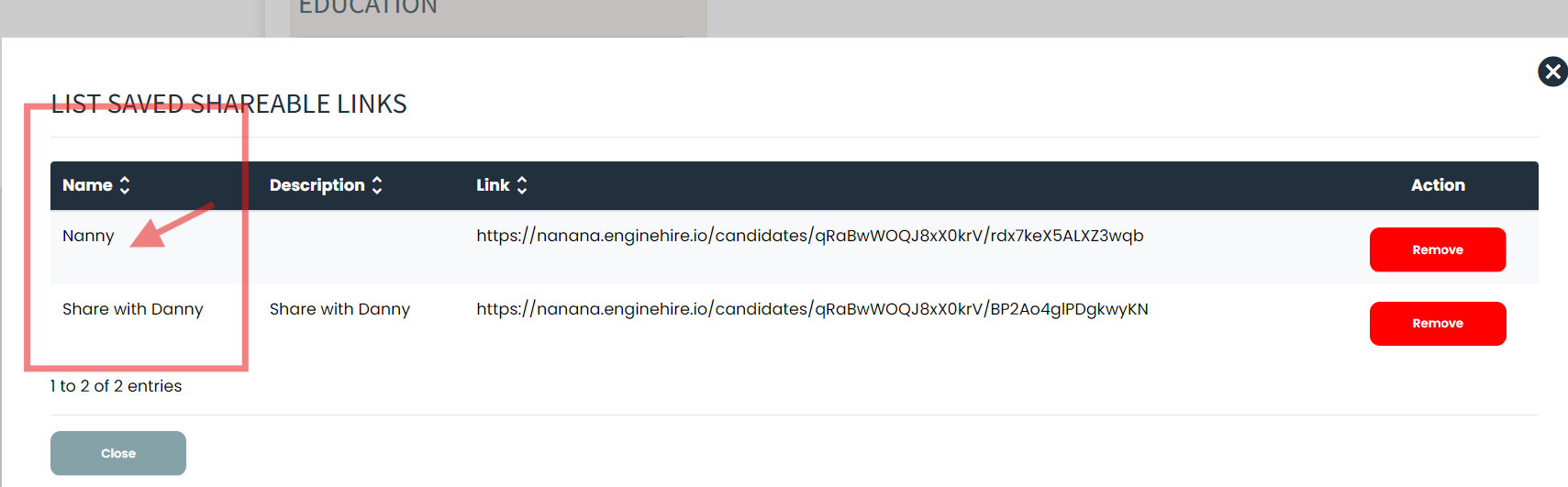Click the Share with Danny description
This screenshot has height=487, width=1568.
(x=339, y=309)
